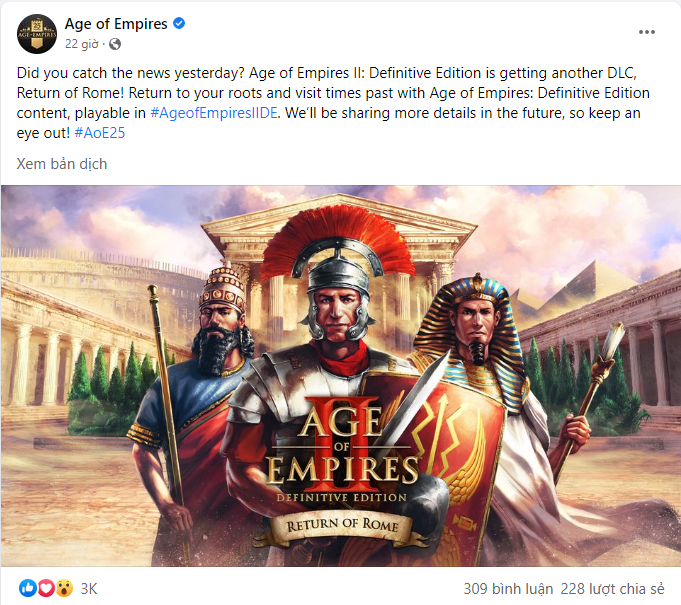Click the globe public audience icon
Viewport: 681px width, 605px height.
115,44
